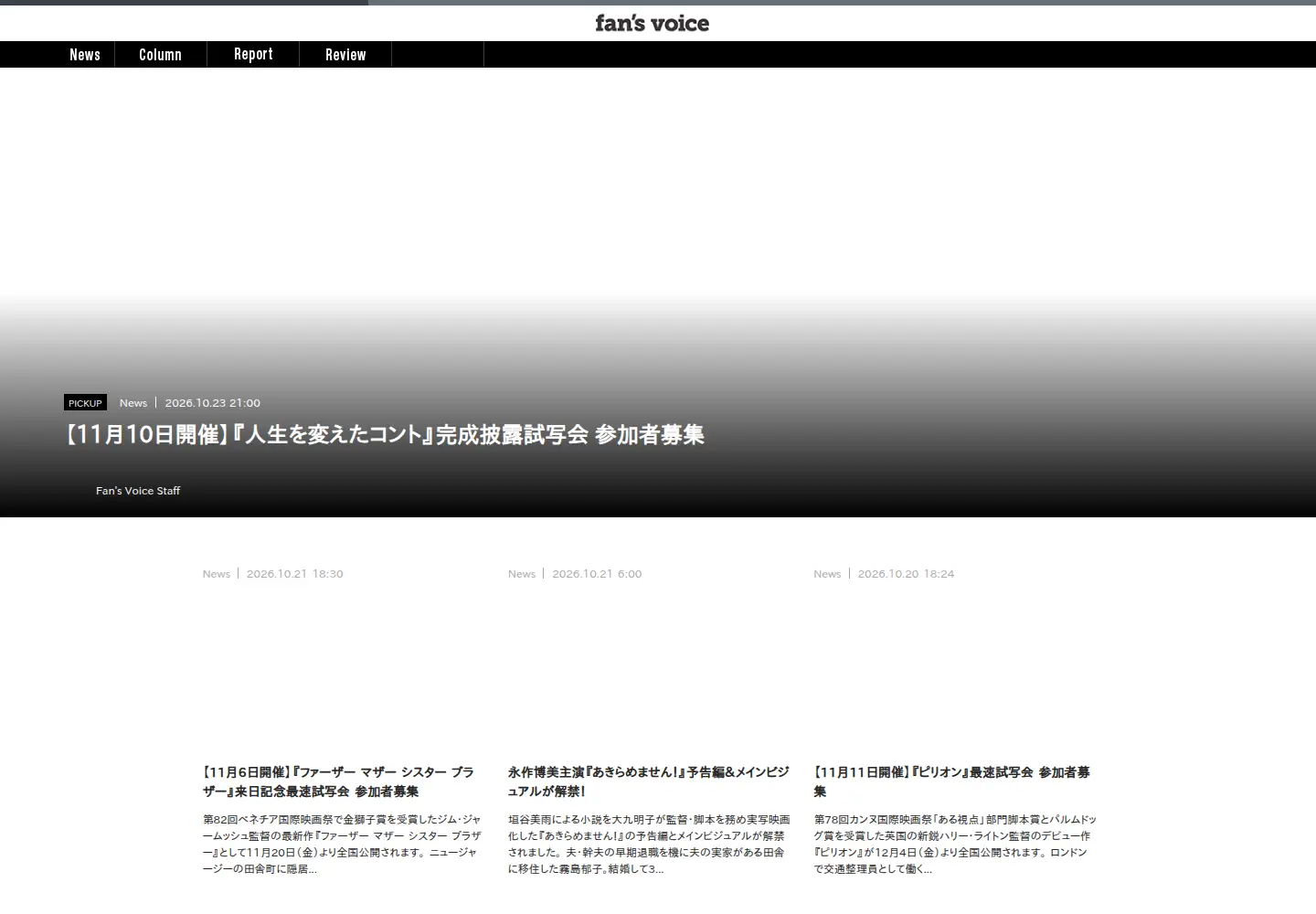This screenshot has width=1316, height=914.
Task: Click the Fan's Voice Staff author name
Action: [138, 491]
